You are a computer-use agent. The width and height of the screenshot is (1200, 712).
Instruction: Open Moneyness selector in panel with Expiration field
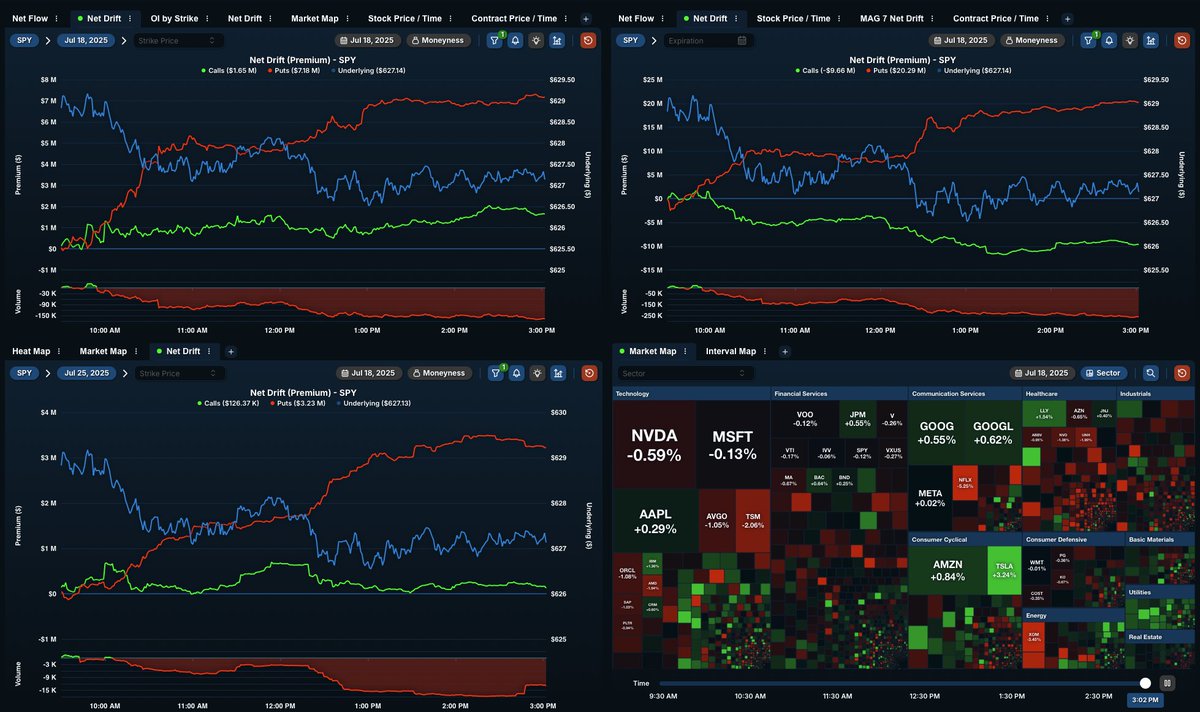1031,41
